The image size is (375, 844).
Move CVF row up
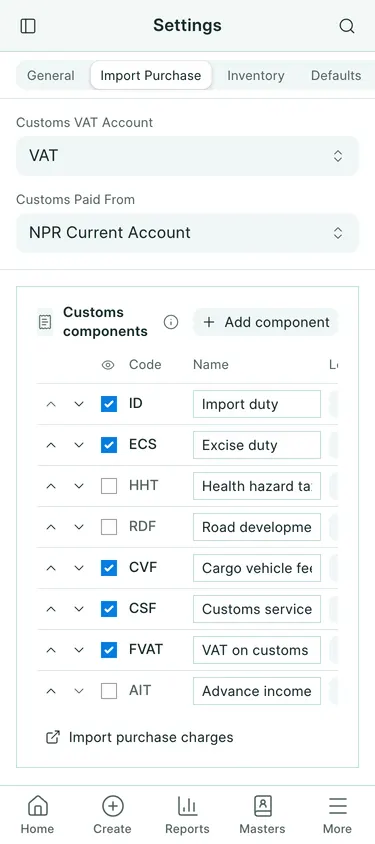[51, 568]
